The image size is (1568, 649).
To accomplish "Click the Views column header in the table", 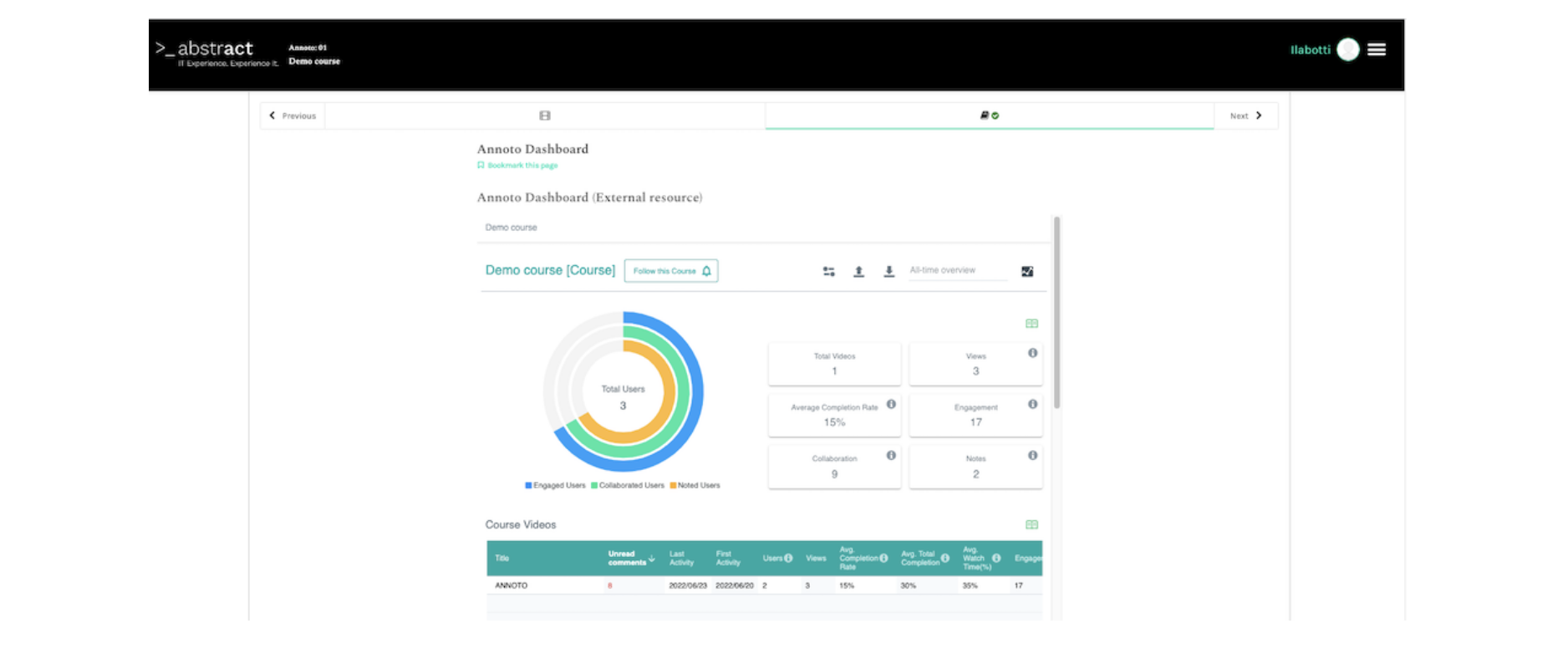I will point(816,558).
